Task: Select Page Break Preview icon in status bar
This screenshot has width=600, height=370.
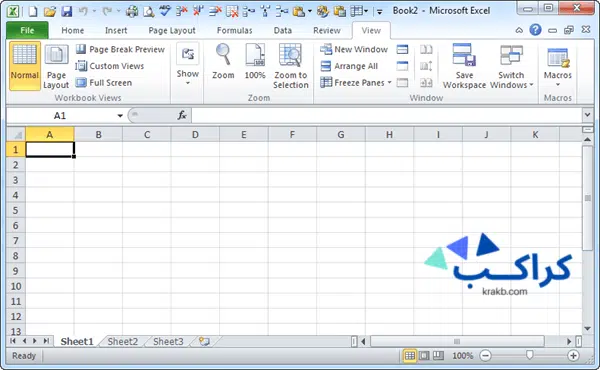Action: pyautogui.click(x=438, y=356)
